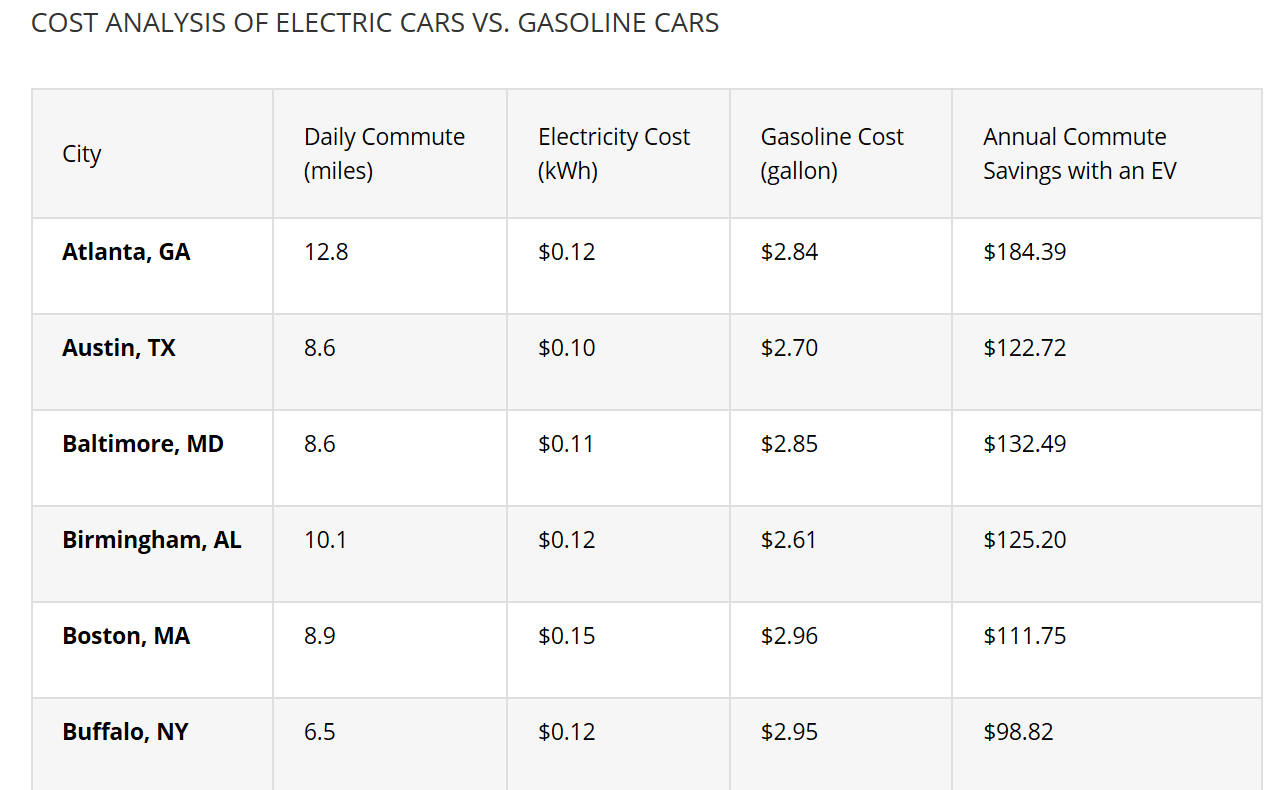Select the Austin, TX row label
Image resolution: width=1284 pixels, height=790 pixels.
pyautogui.click(x=119, y=348)
